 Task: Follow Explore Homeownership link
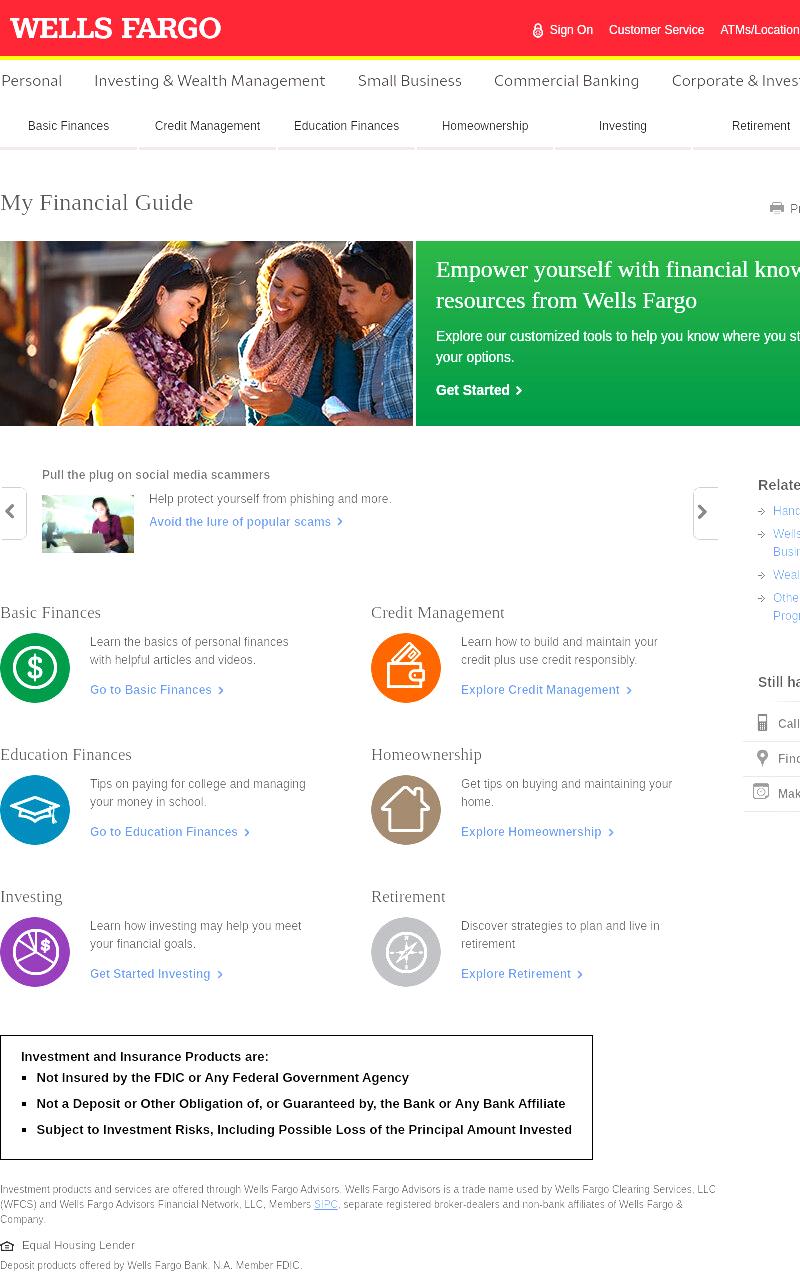click(531, 832)
